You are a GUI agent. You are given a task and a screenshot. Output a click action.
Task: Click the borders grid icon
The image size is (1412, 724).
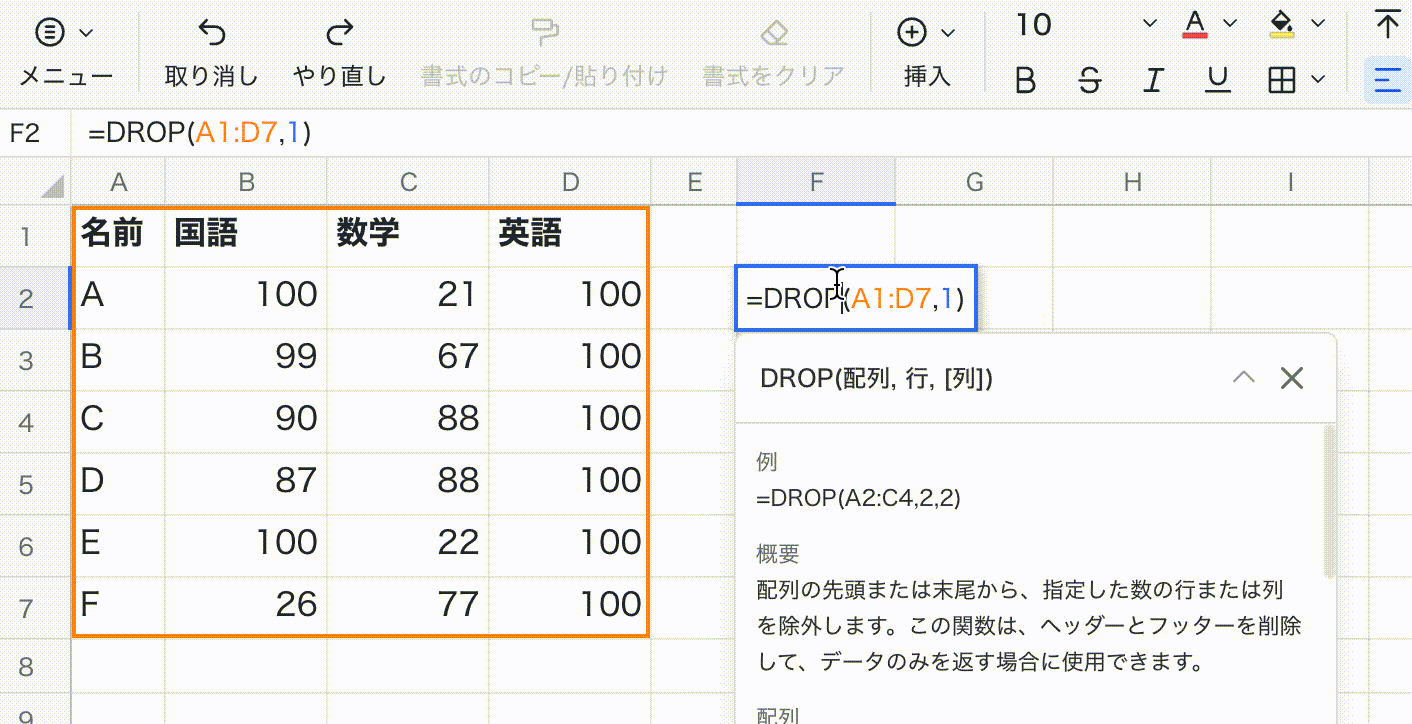click(1282, 80)
